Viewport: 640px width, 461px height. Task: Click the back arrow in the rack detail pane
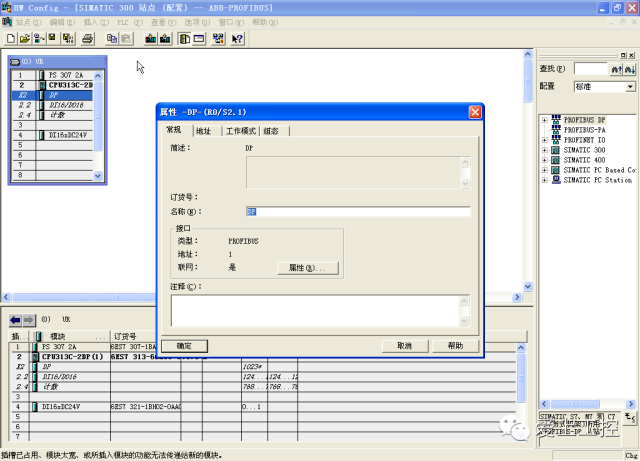(x=16, y=320)
